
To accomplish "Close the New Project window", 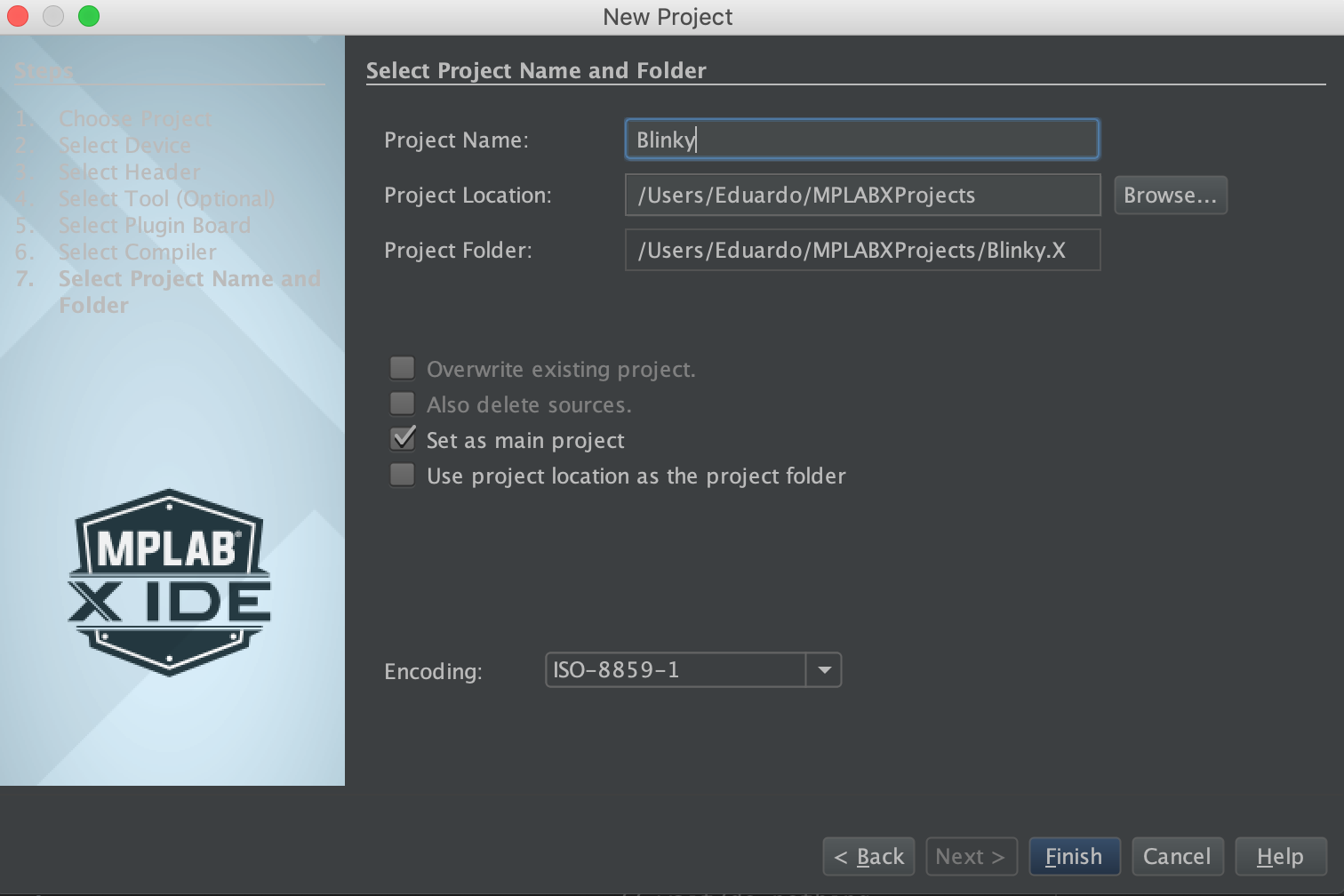I will (18, 16).
